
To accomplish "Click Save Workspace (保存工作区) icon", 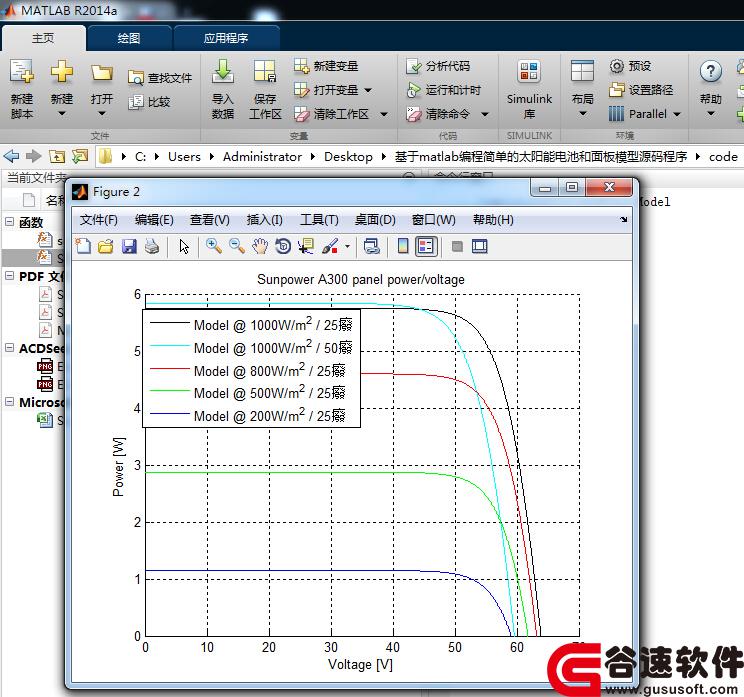I will 265,72.
